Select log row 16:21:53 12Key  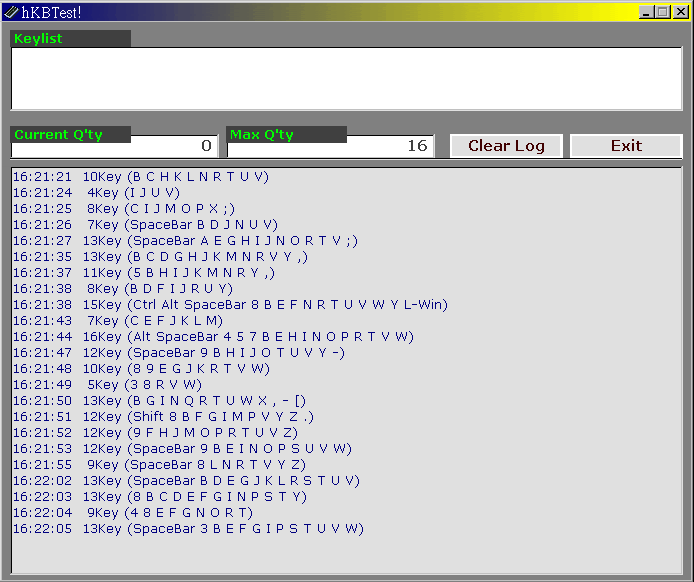pyautogui.click(x=182, y=448)
